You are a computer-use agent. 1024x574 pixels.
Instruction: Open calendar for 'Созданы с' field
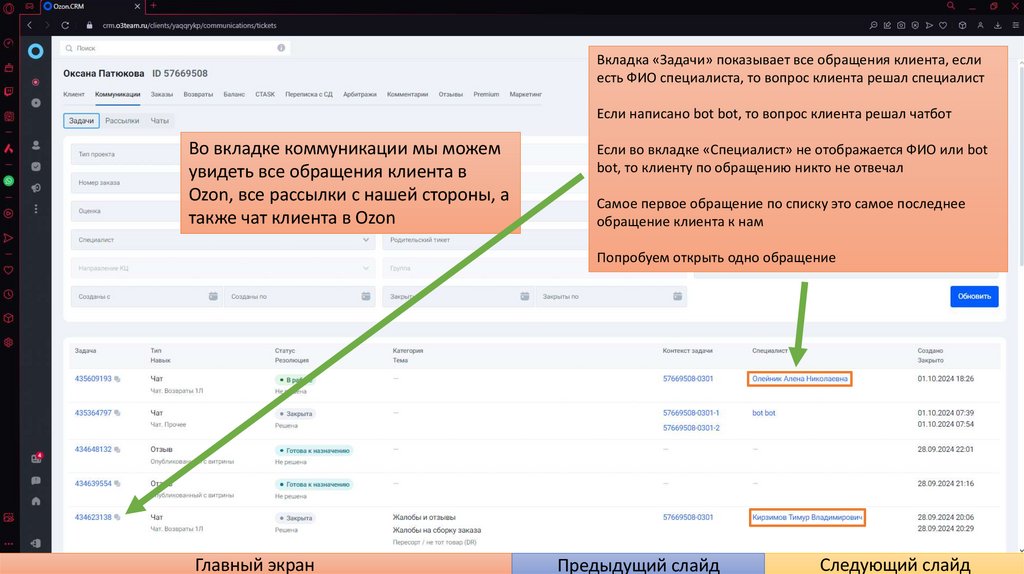[x=213, y=296]
